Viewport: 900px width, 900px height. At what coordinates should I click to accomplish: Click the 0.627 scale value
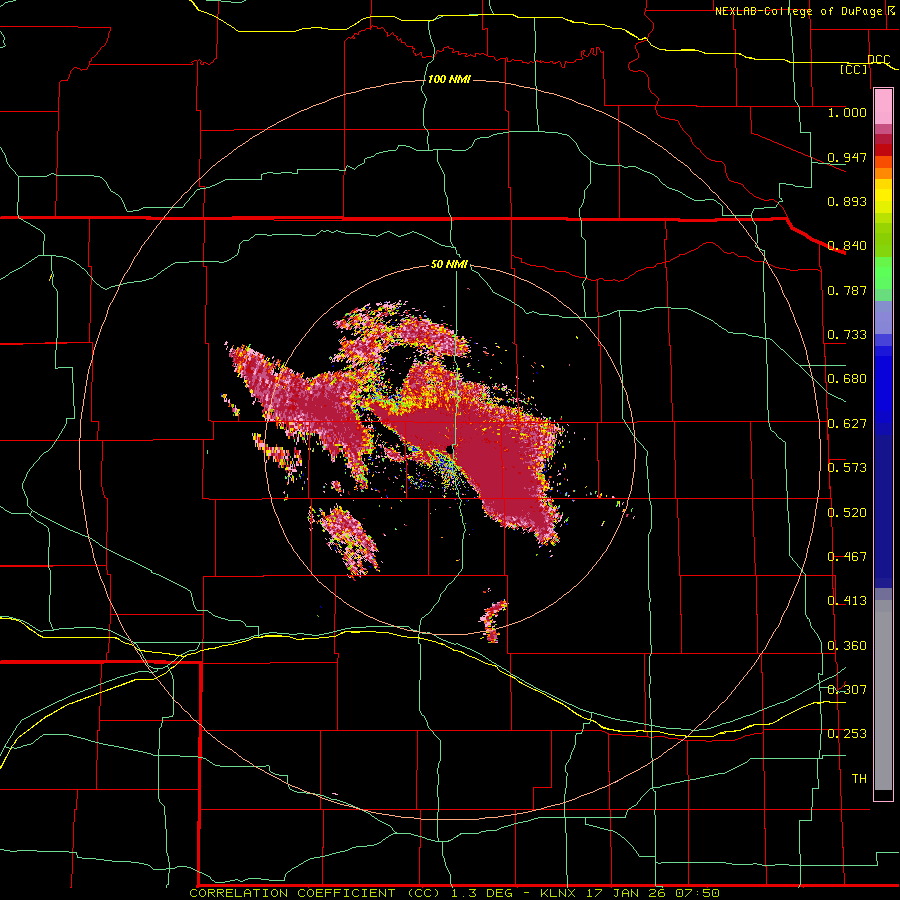847,424
